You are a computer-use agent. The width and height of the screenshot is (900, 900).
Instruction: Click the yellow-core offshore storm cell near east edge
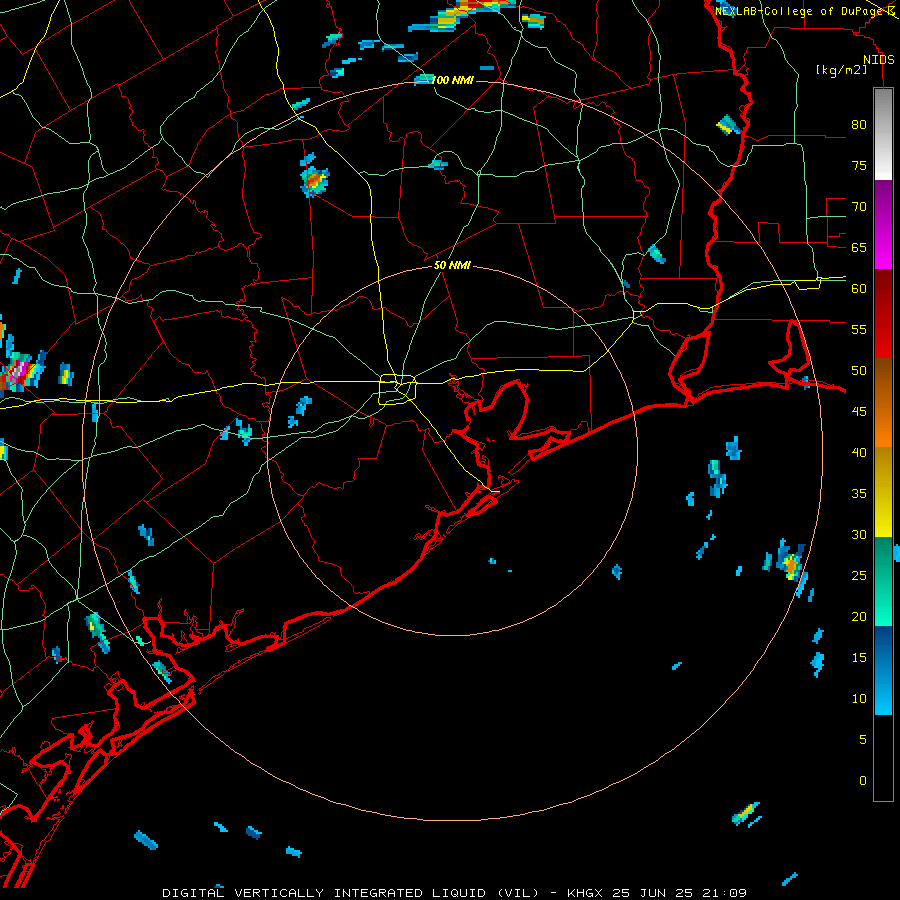pyautogui.click(x=790, y=564)
